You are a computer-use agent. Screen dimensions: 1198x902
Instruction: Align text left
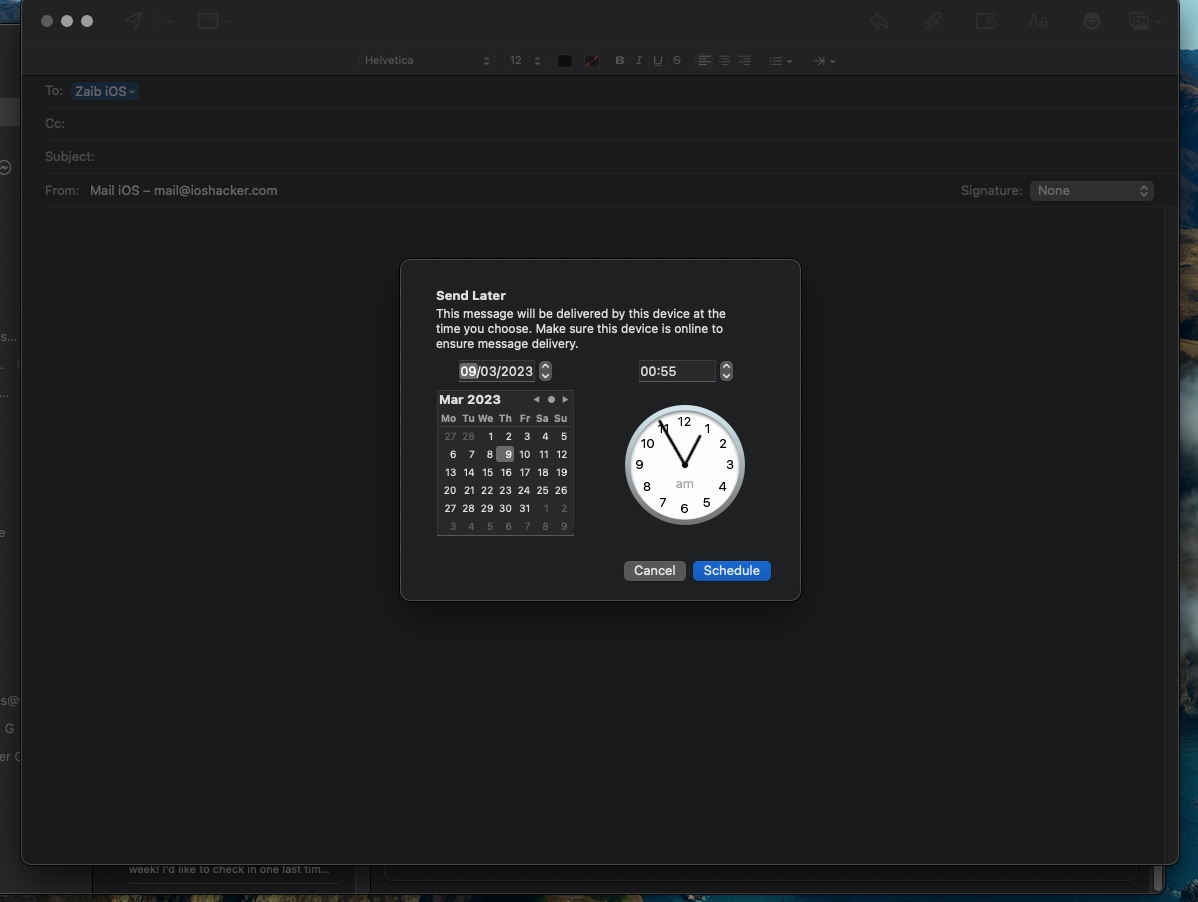pyautogui.click(x=704, y=60)
